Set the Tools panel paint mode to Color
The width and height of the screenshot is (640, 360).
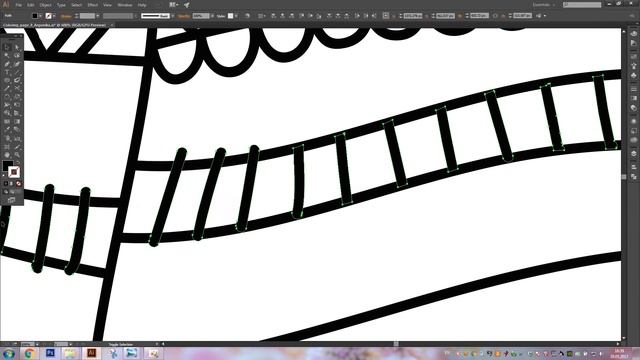tap(6, 184)
